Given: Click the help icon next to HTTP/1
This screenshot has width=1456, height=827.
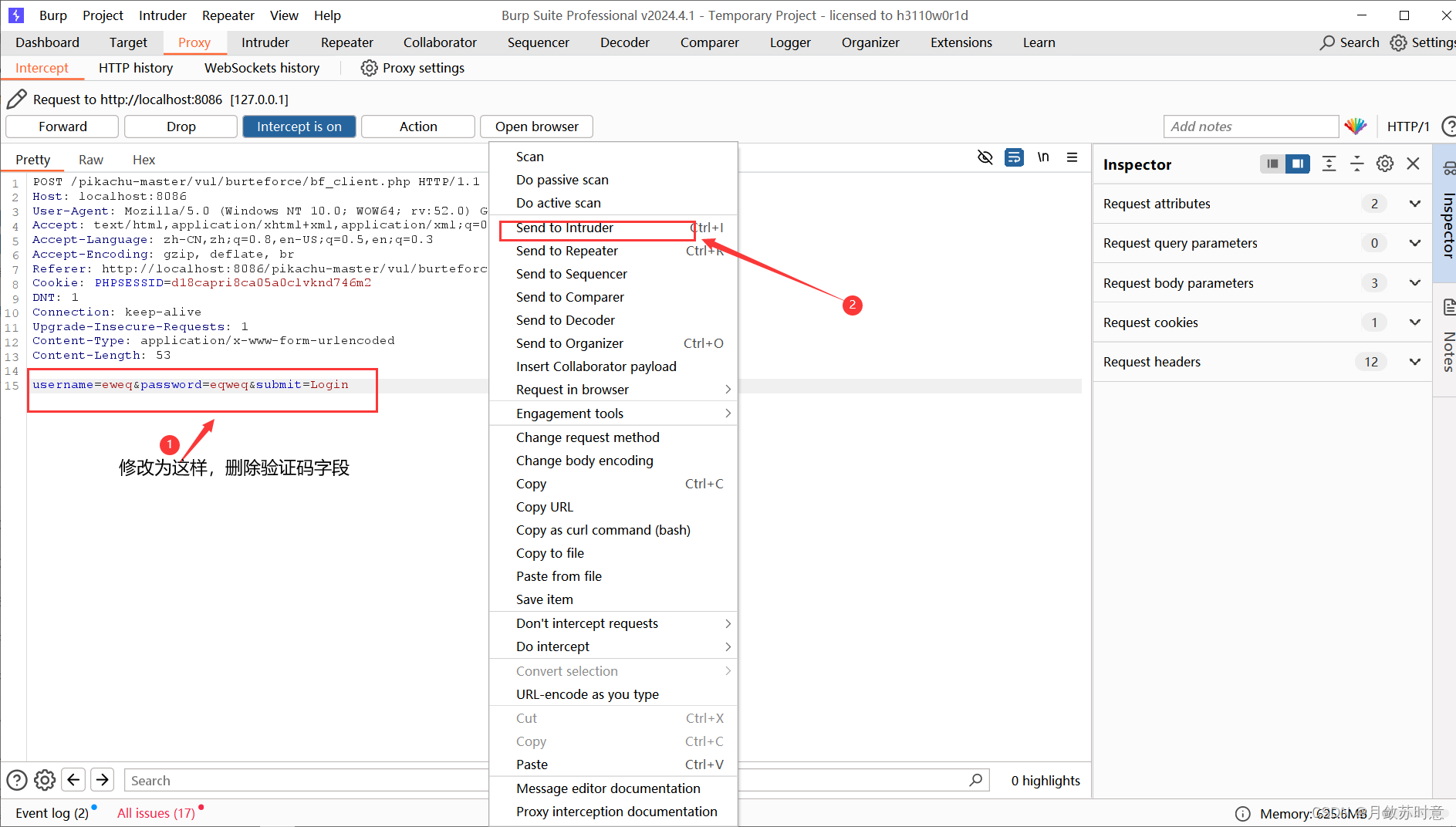Looking at the screenshot, I should (1449, 126).
